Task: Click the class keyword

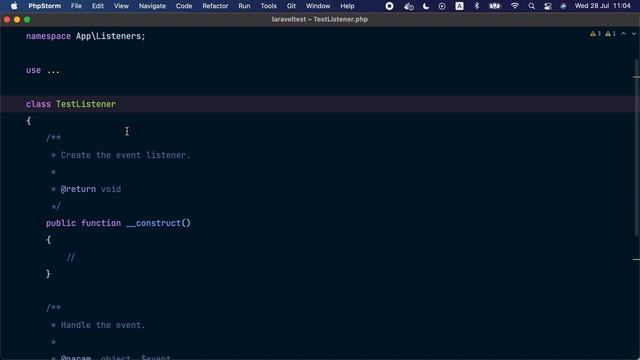Action: click(x=38, y=104)
